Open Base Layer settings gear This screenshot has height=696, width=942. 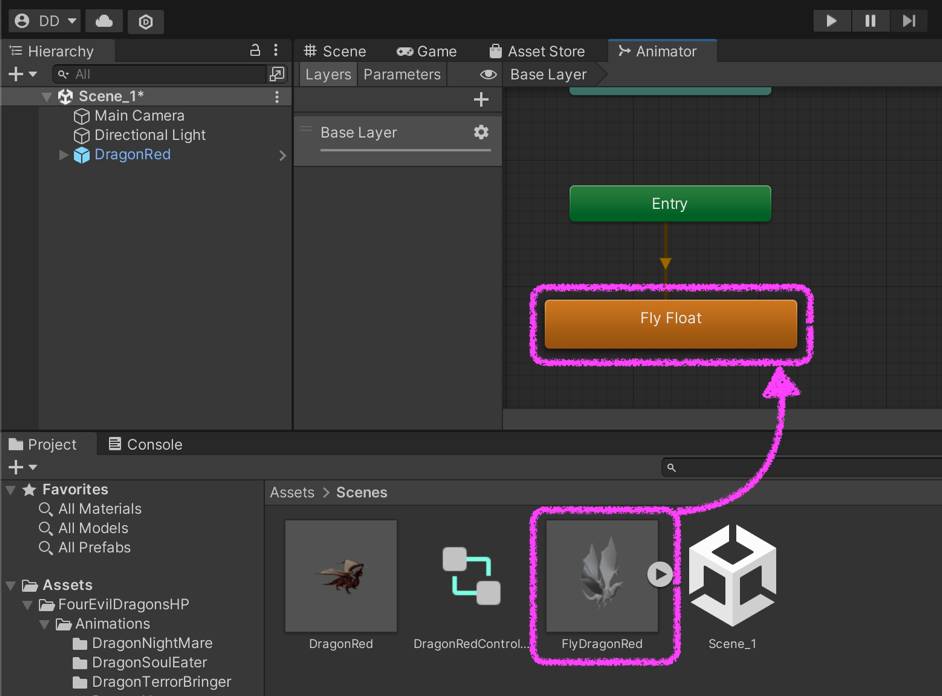[x=481, y=132]
